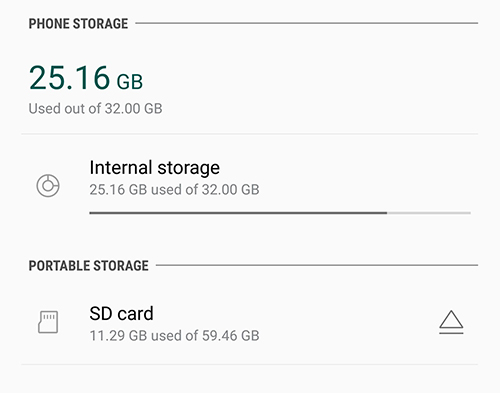
Task: Tap the 'Used out of 32.00 GB' text
Action: click(95, 109)
